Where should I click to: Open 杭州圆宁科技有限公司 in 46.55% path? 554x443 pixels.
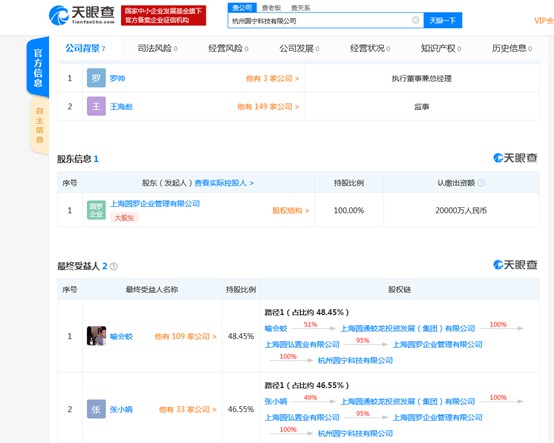coord(355,433)
